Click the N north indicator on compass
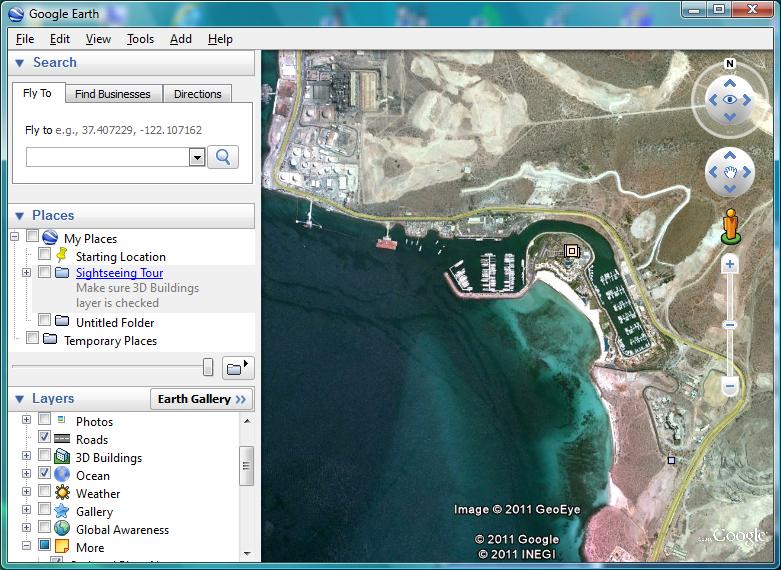781x570 pixels. click(730, 63)
